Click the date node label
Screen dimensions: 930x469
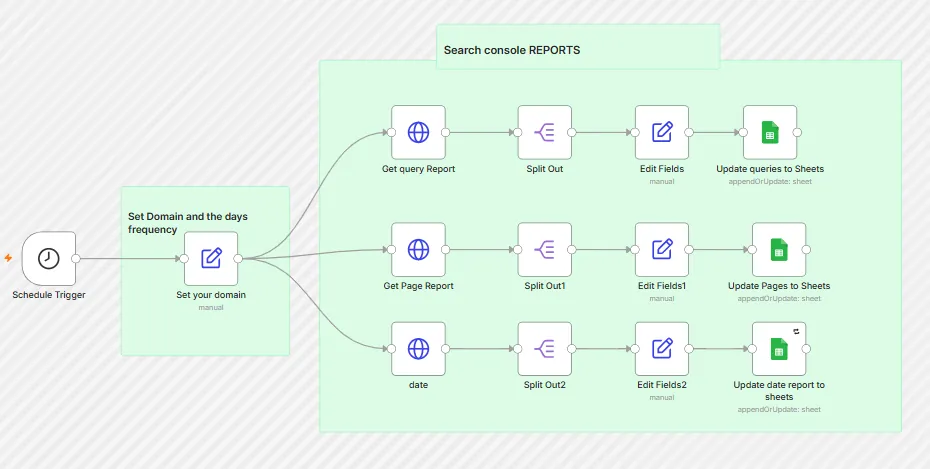click(x=418, y=385)
